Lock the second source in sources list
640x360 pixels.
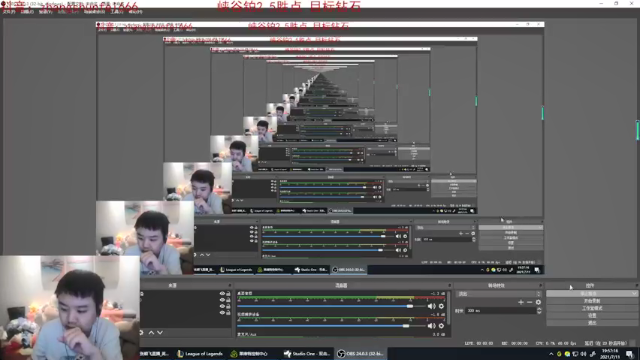pyautogui.click(x=228, y=300)
